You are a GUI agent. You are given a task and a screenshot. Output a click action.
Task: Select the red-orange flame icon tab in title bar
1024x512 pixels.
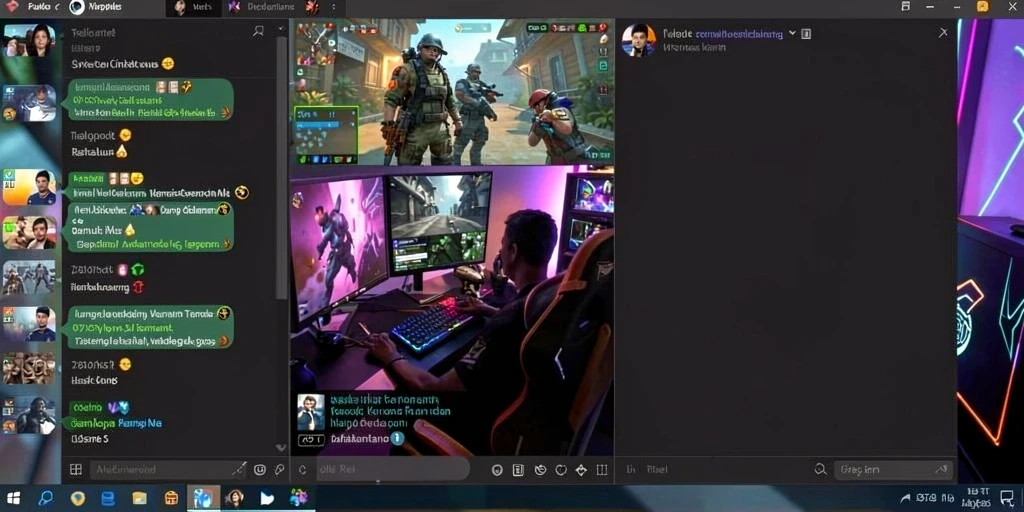[x=312, y=7]
